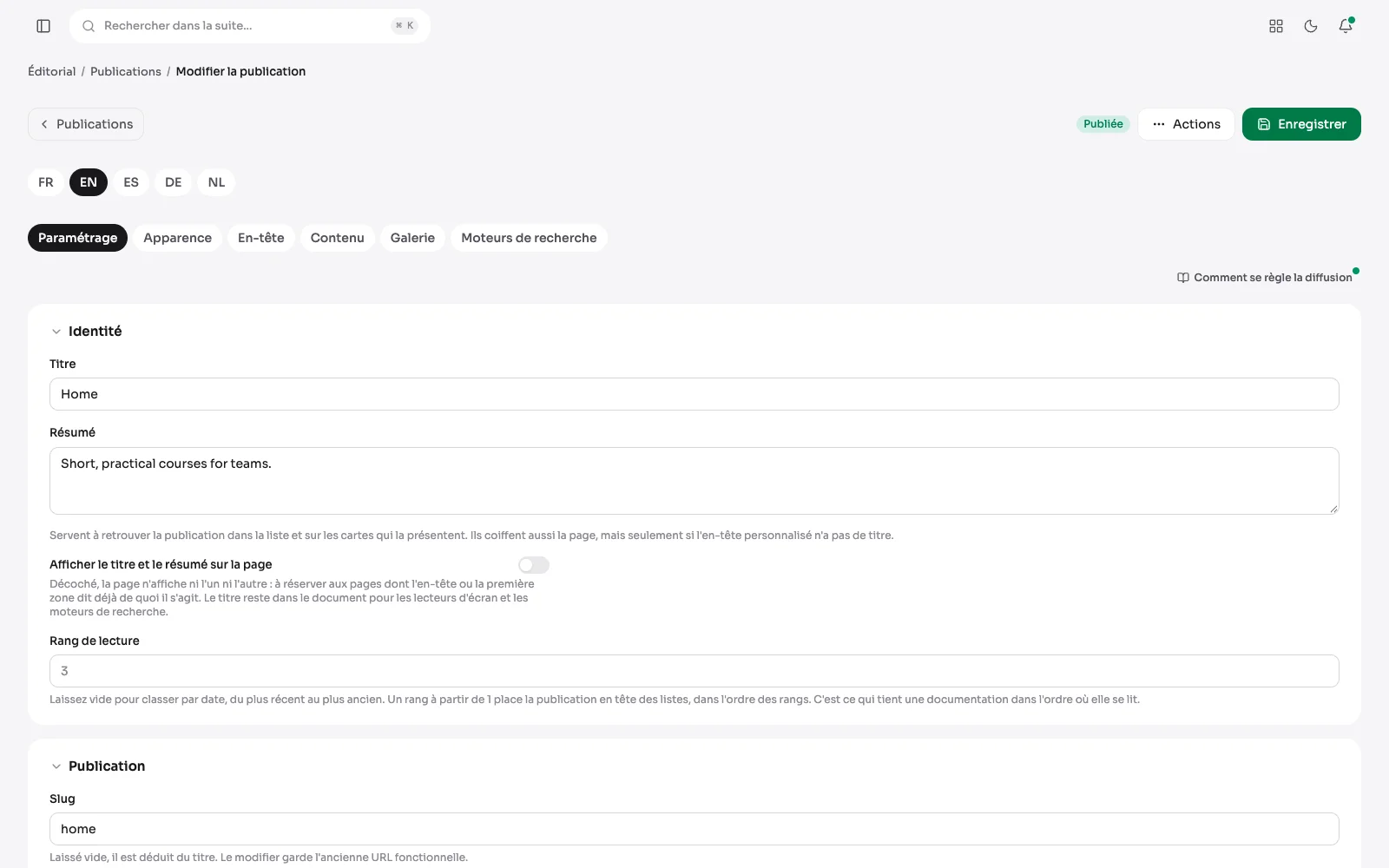This screenshot has height=868, width=1389.
Task: Open the apps grid icon
Action: point(1276,26)
